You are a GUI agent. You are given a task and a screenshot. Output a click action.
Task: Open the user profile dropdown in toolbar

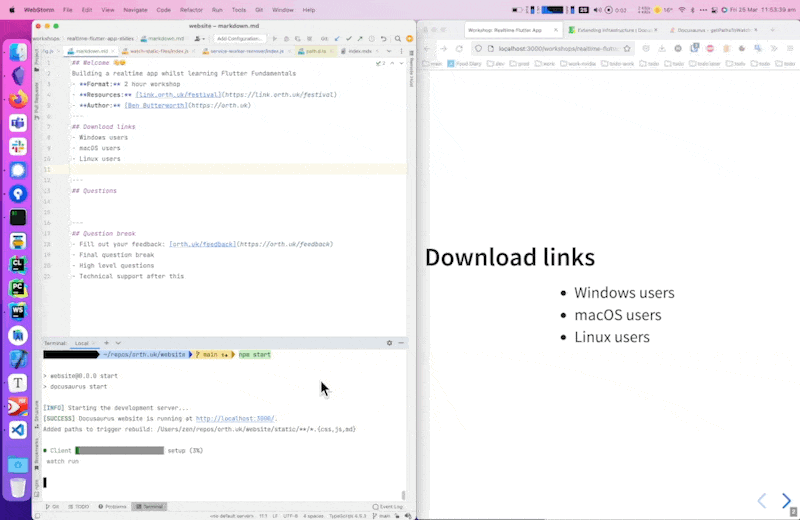199,39
